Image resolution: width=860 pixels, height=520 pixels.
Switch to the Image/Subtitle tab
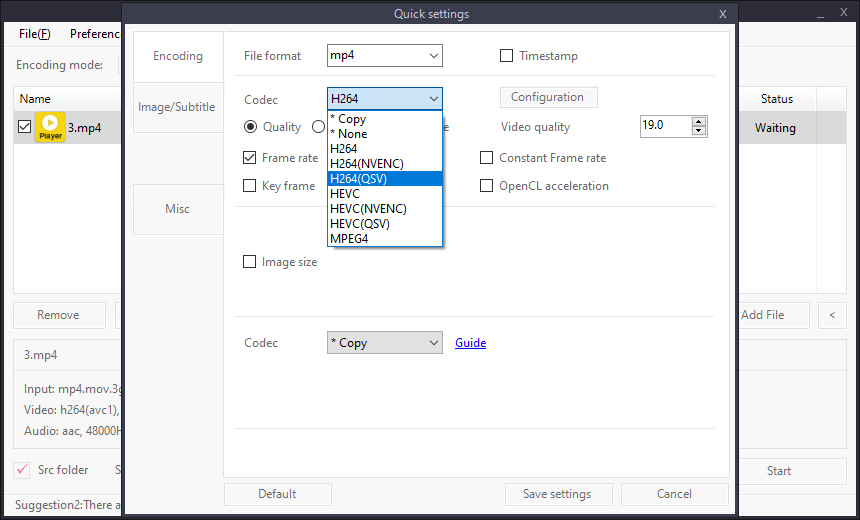point(177,107)
